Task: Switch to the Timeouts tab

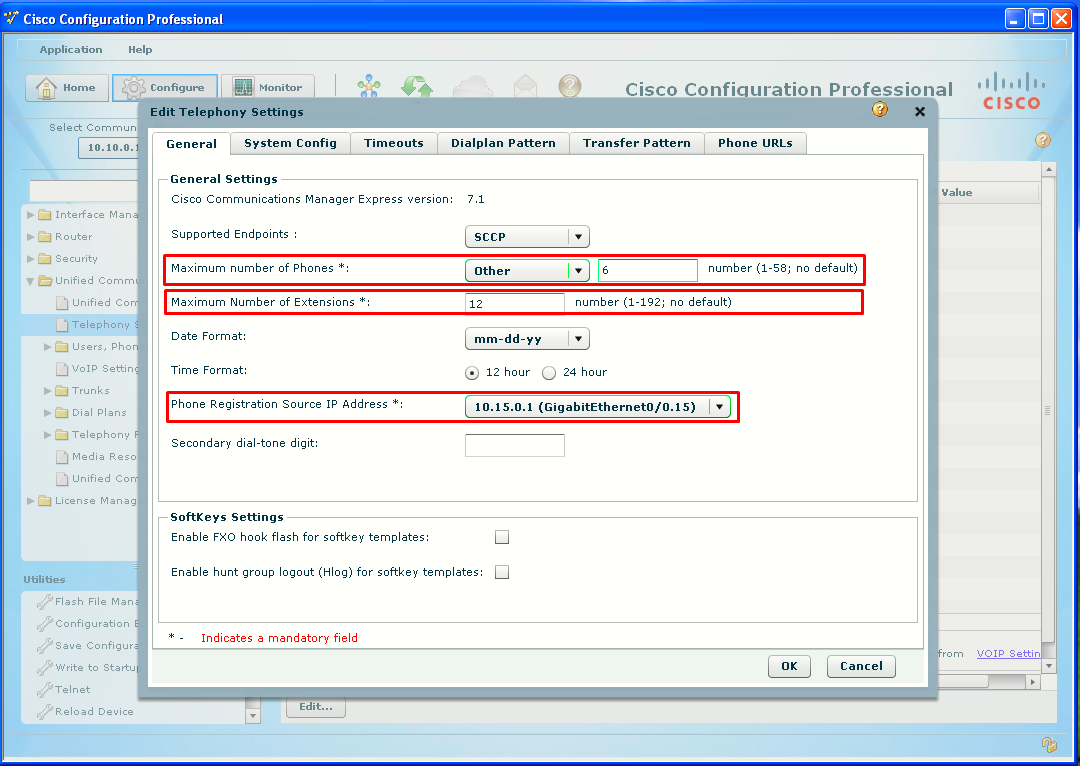Action: pyautogui.click(x=393, y=143)
